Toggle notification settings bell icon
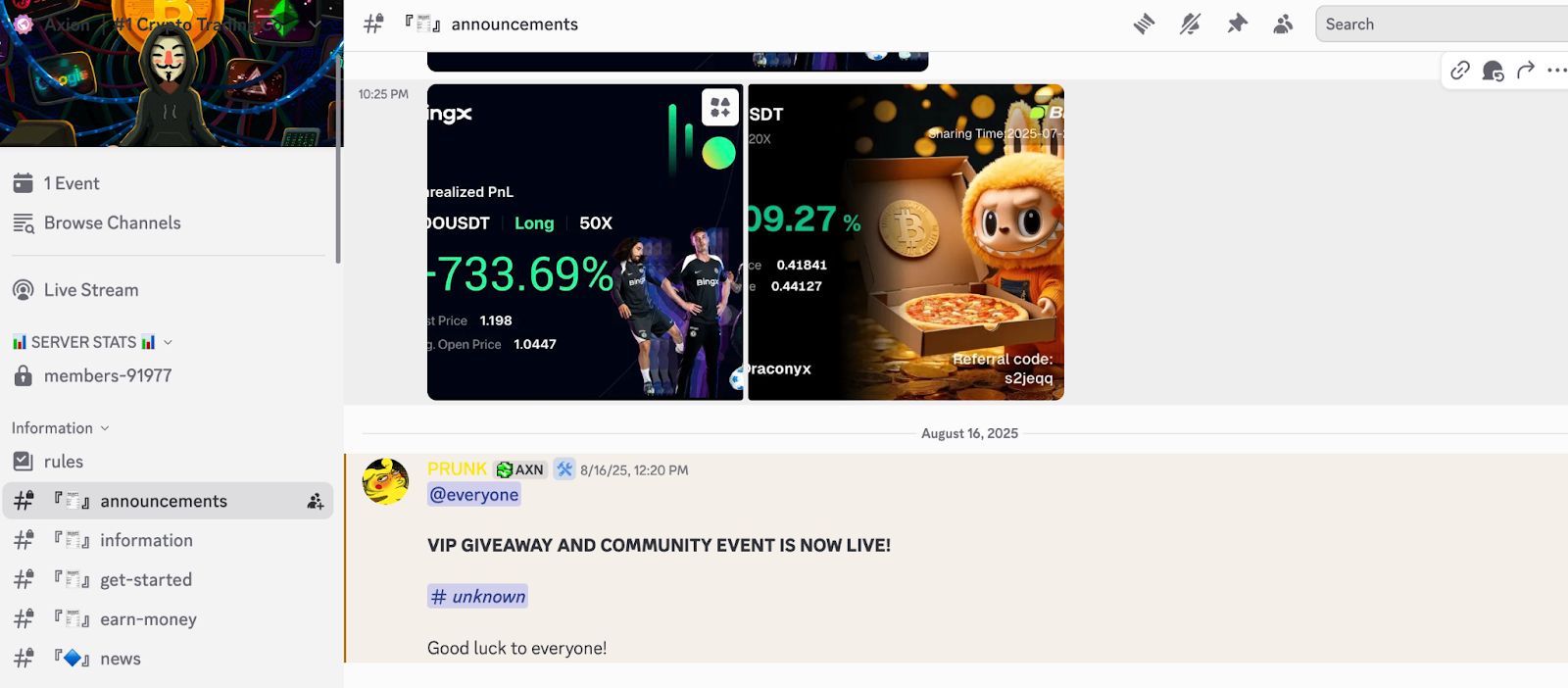 point(1190,25)
